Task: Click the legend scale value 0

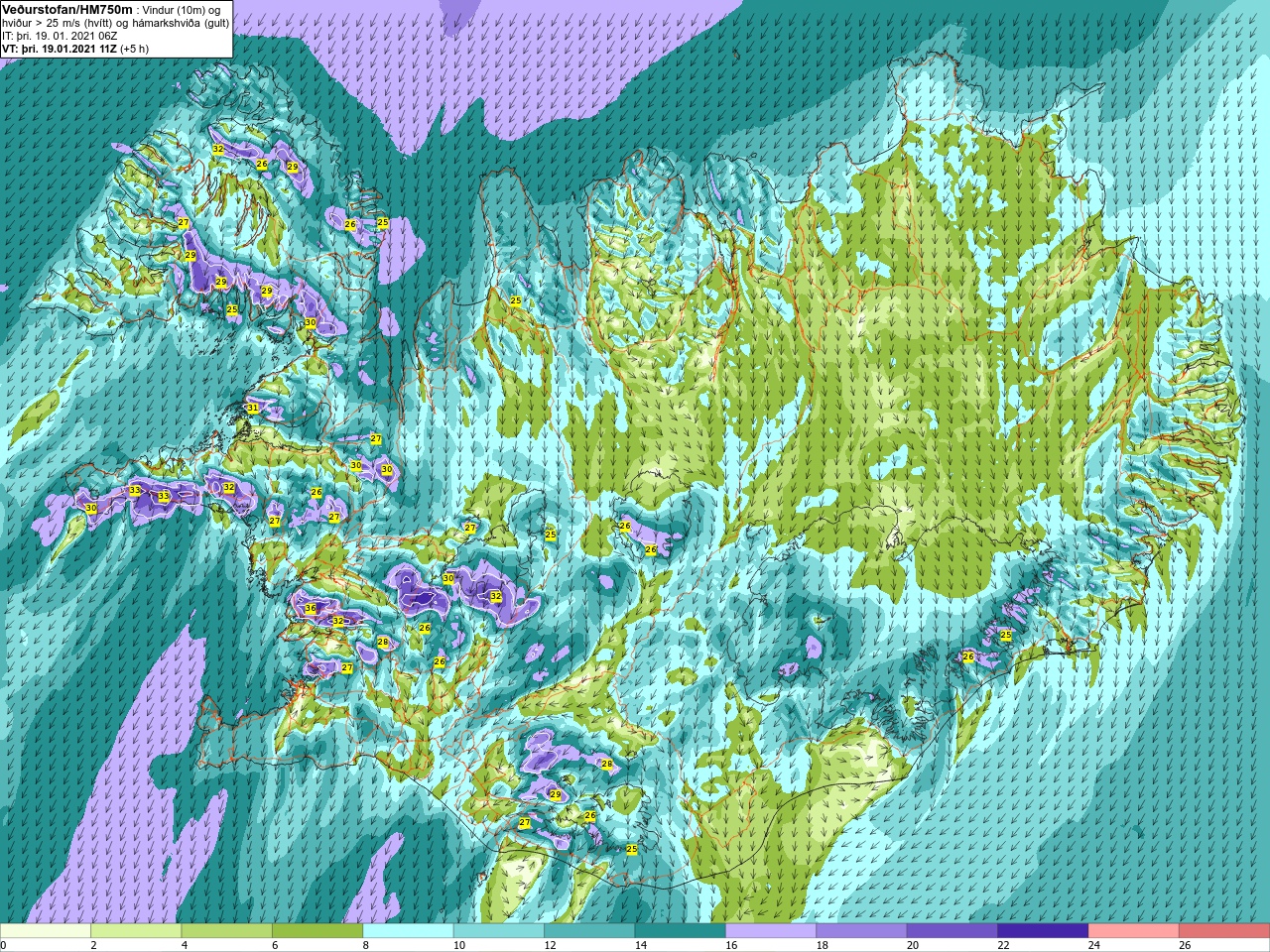Action: point(3,946)
